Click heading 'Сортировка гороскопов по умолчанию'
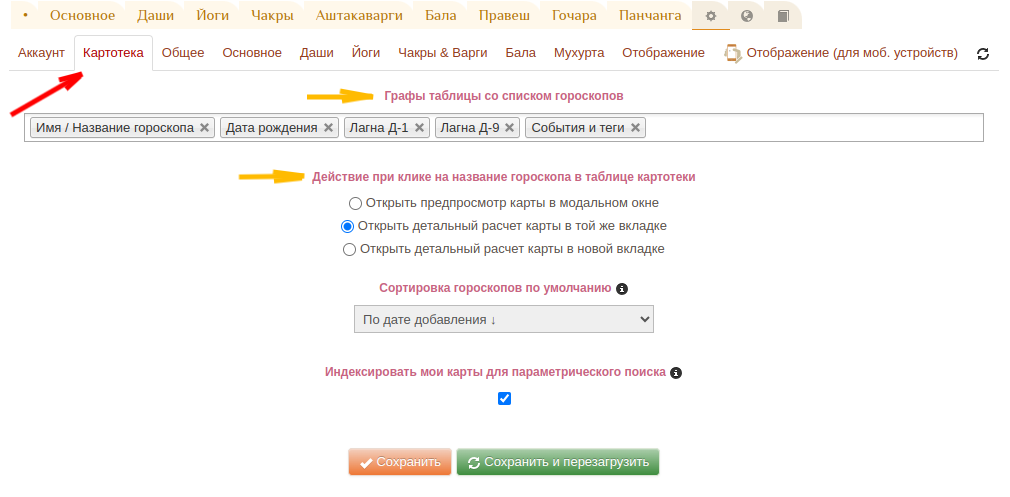Viewport: 1010px width, 497px height. click(495, 288)
